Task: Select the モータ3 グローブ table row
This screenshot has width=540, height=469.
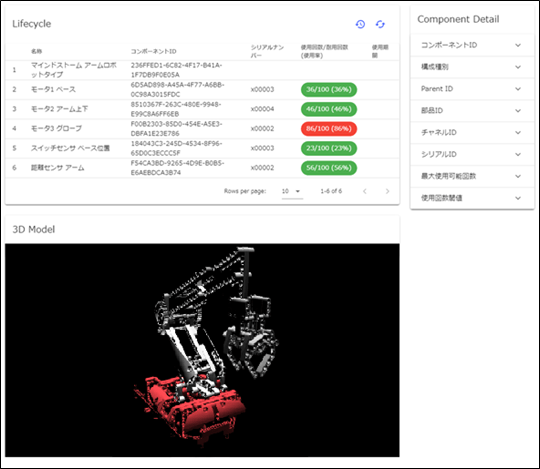Action: [x=202, y=129]
